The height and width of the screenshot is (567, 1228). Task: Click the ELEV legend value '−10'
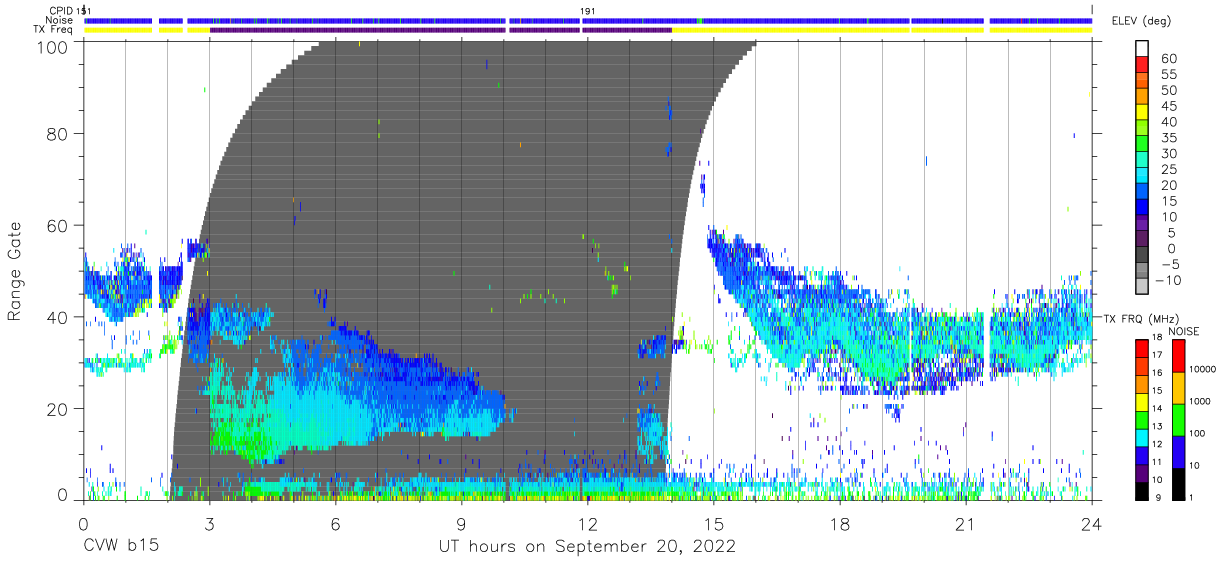pyautogui.click(x=1170, y=280)
